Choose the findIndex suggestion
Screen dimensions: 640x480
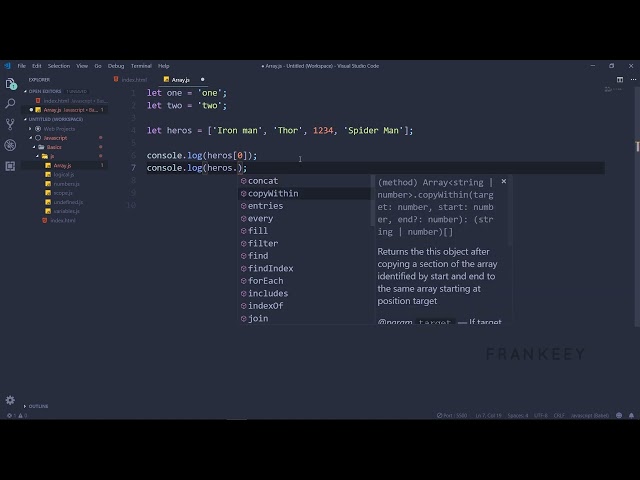click(304, 268)
